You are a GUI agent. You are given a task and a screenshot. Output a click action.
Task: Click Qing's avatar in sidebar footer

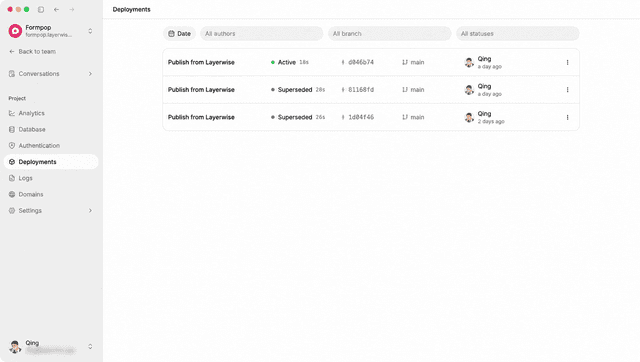[15, 346]
